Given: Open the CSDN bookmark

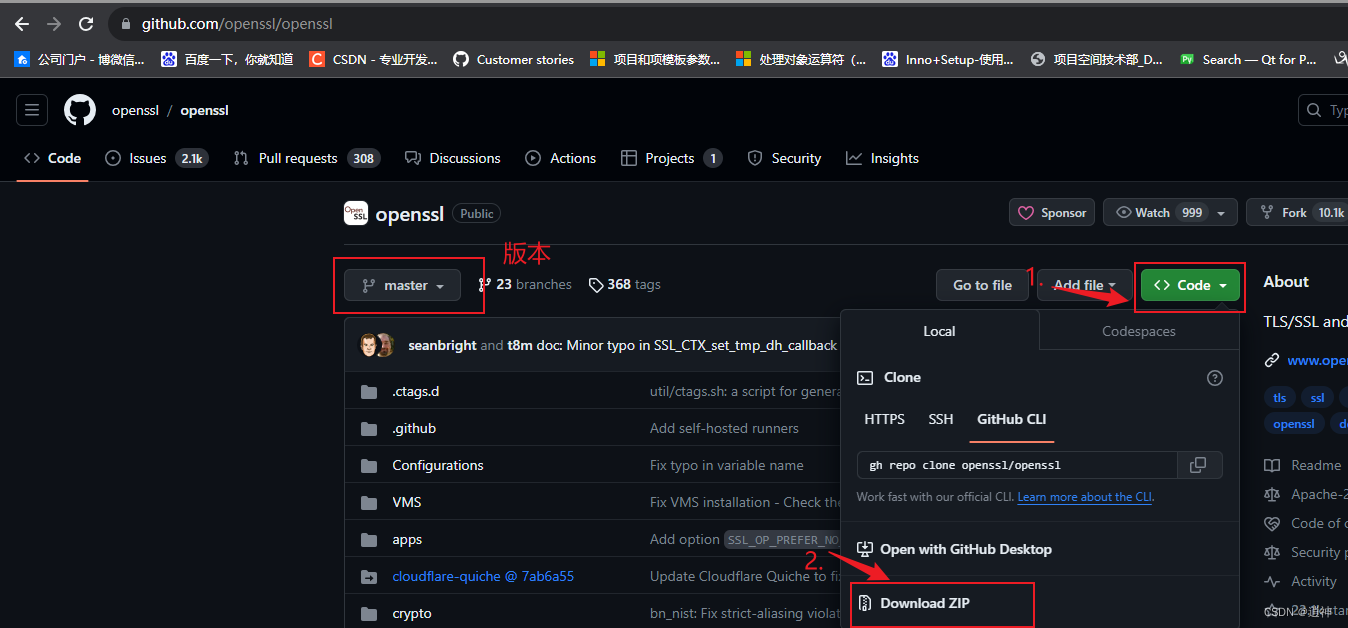Looking at the screenshot, I should tap(373, 59).
